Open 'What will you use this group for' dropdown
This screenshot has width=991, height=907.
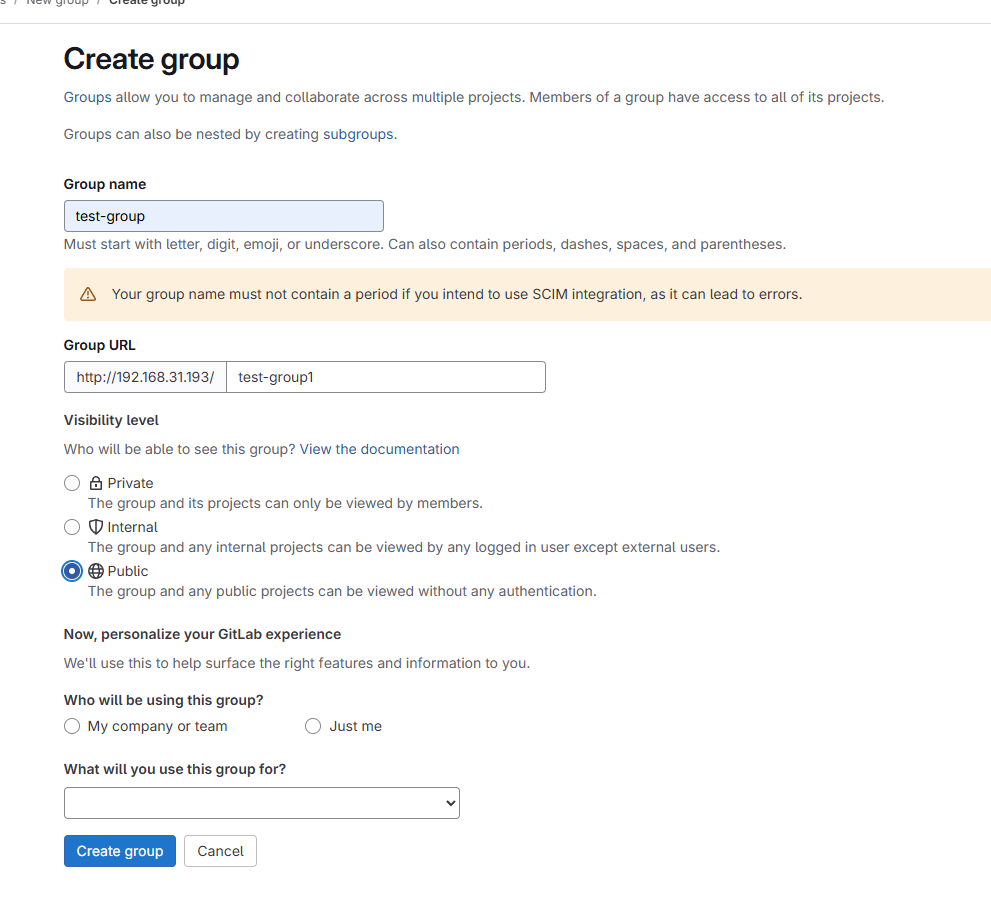tap(262, 803)
